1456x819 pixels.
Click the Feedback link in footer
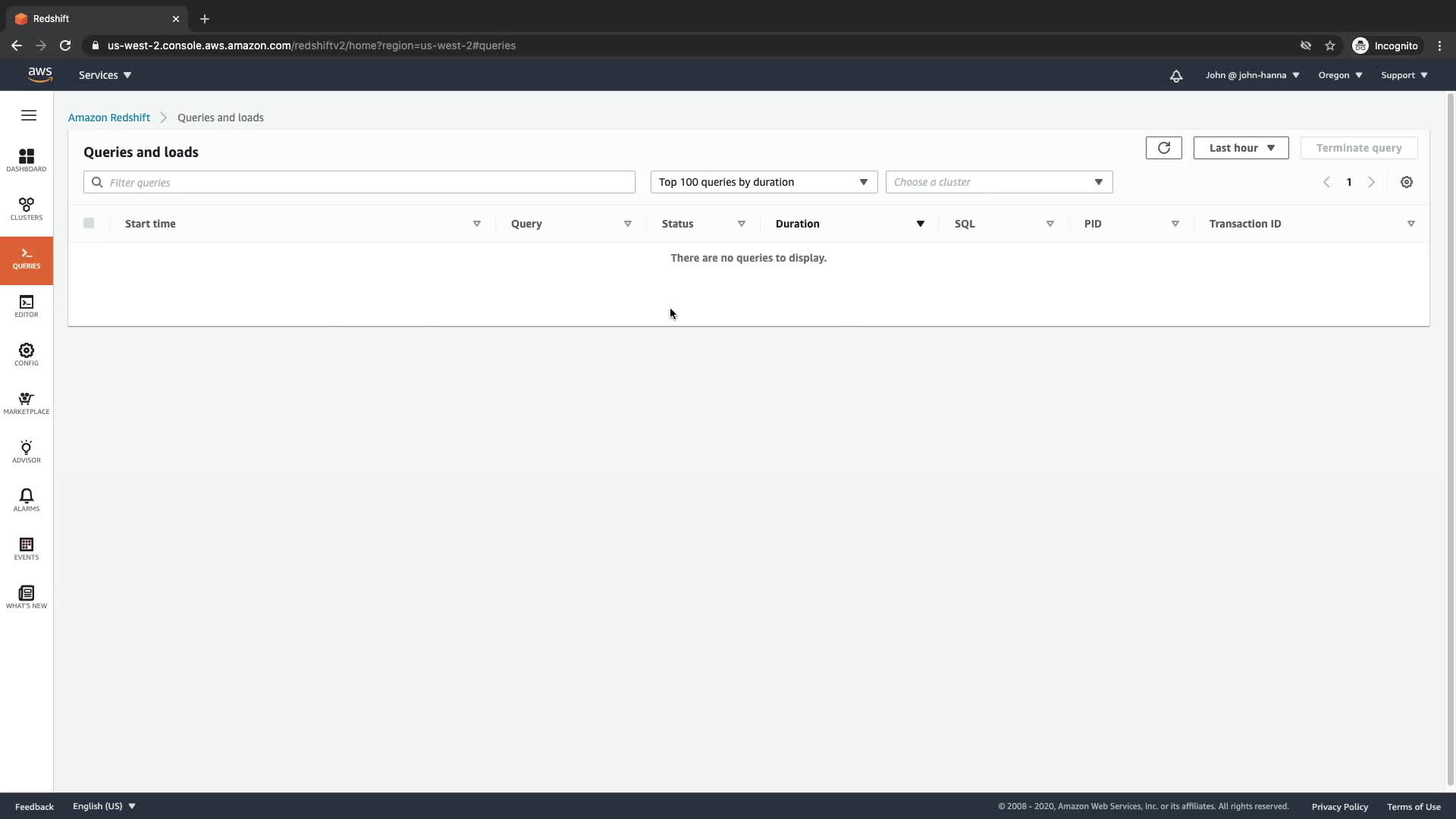34,806
